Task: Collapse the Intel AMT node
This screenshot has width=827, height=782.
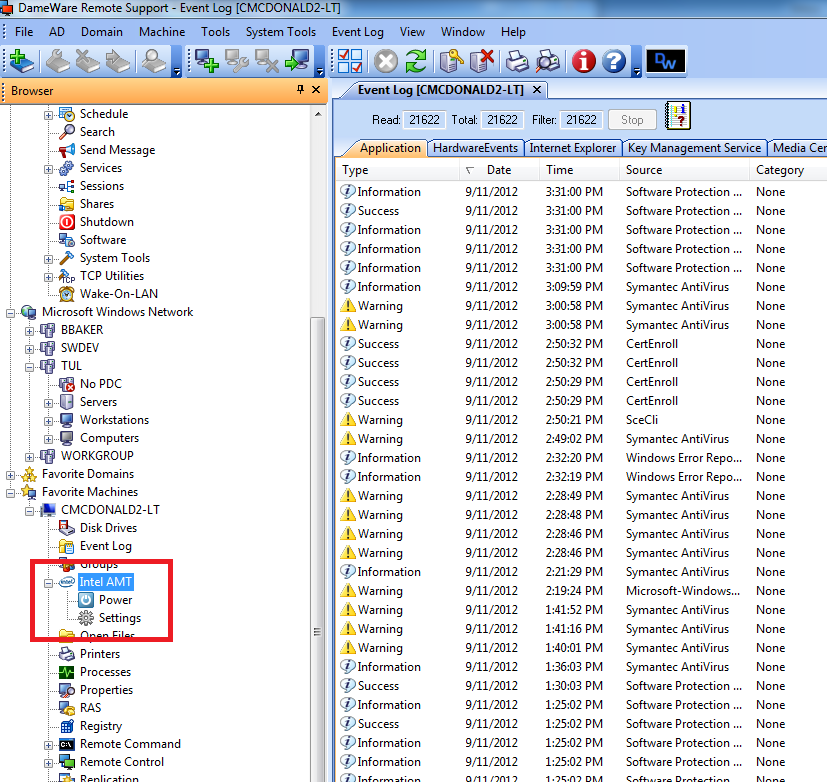Action: pyautogui.click(x=48, y=583)
